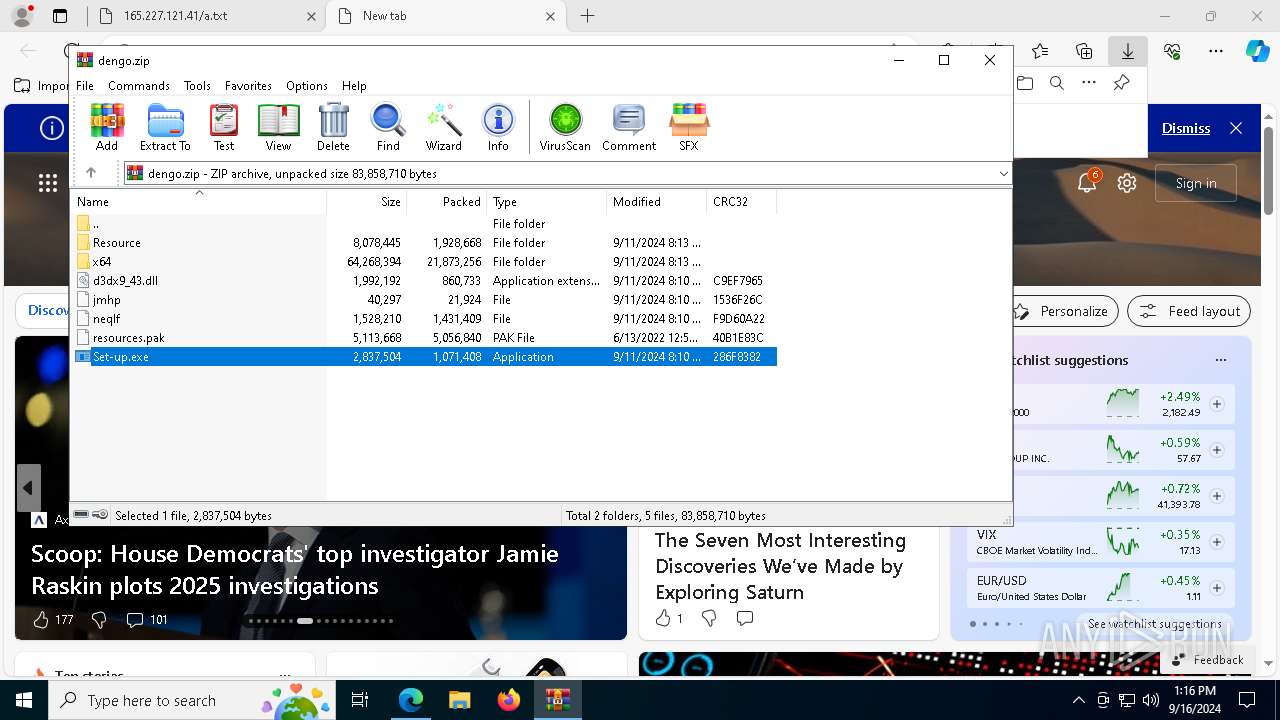
Task: Open File Explorer from taskbar
Action: point(459,700)
